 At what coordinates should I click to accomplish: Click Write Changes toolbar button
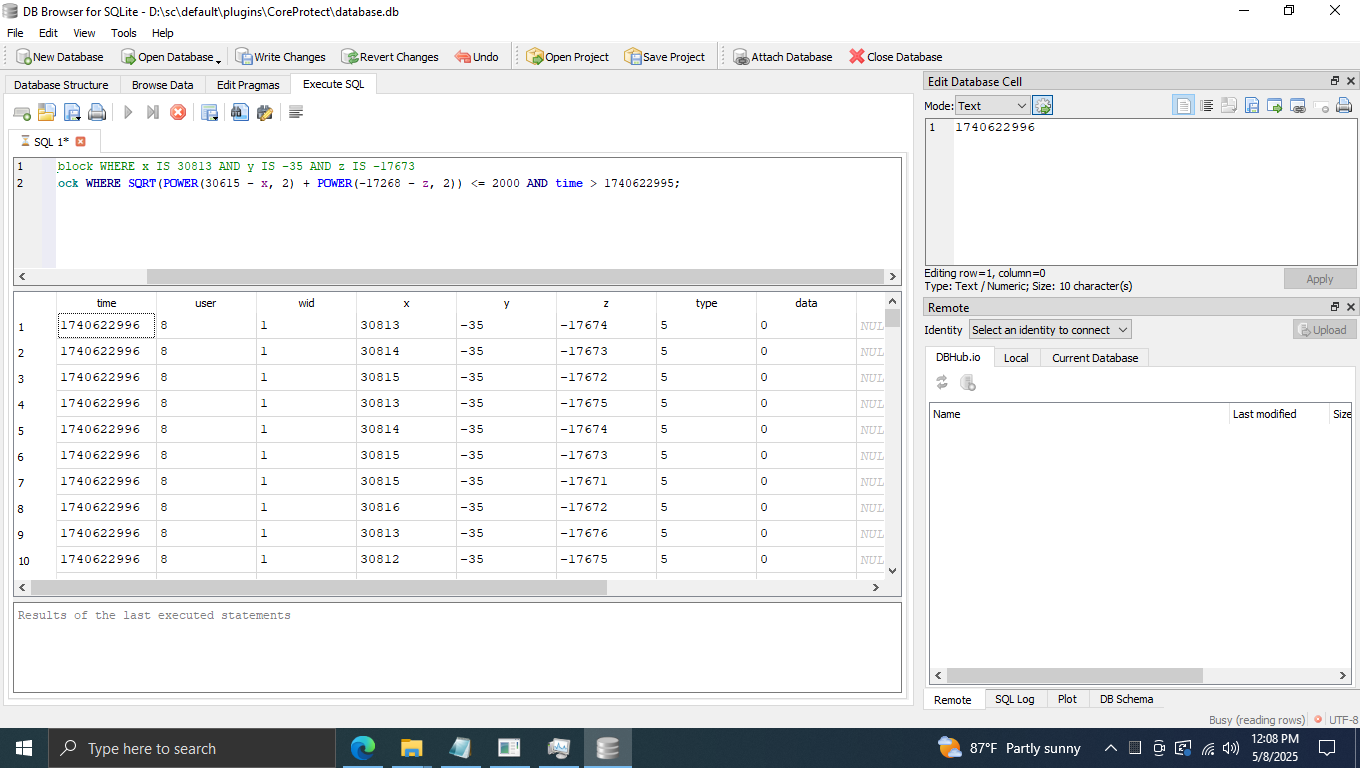[281, 57]
